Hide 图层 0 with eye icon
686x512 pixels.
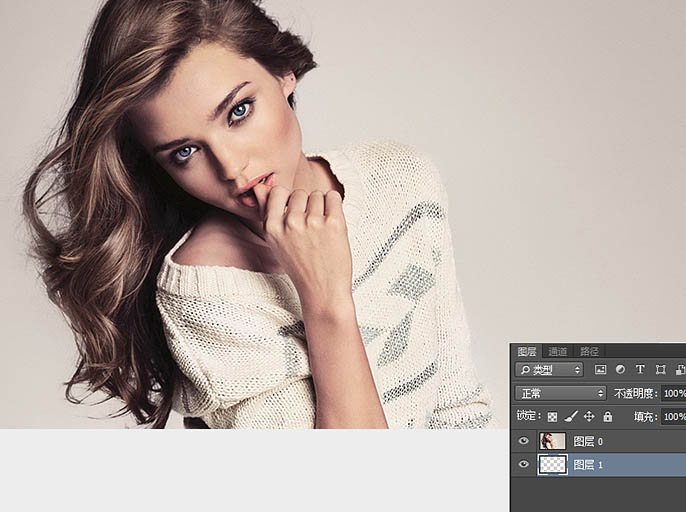(x=523, y=441)
